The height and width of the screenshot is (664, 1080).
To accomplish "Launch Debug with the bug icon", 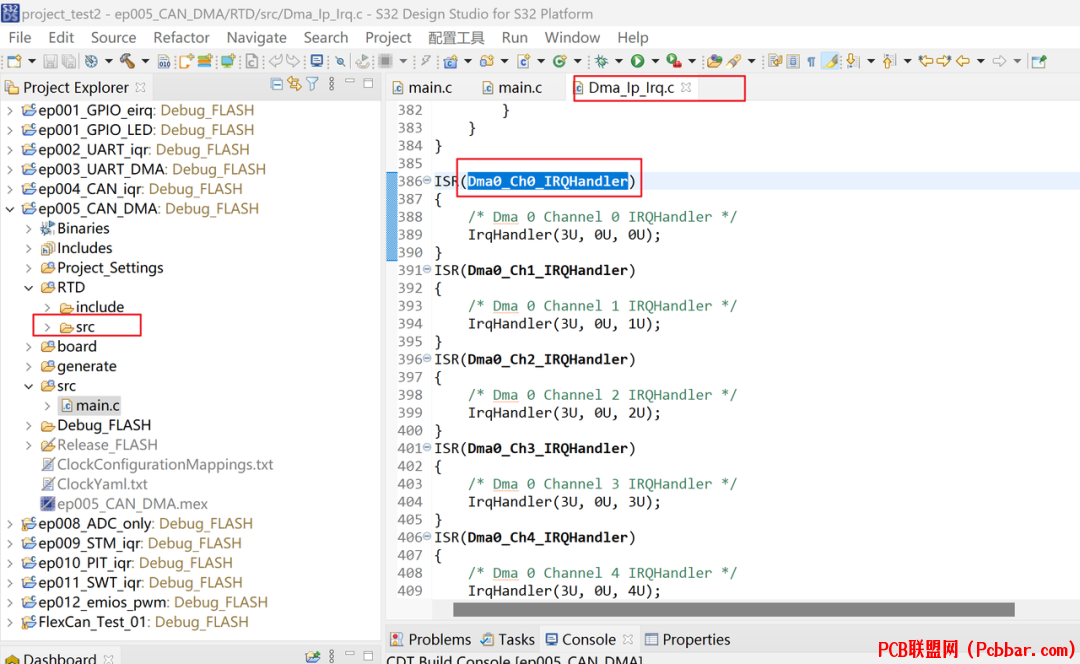I will point(602,61).
